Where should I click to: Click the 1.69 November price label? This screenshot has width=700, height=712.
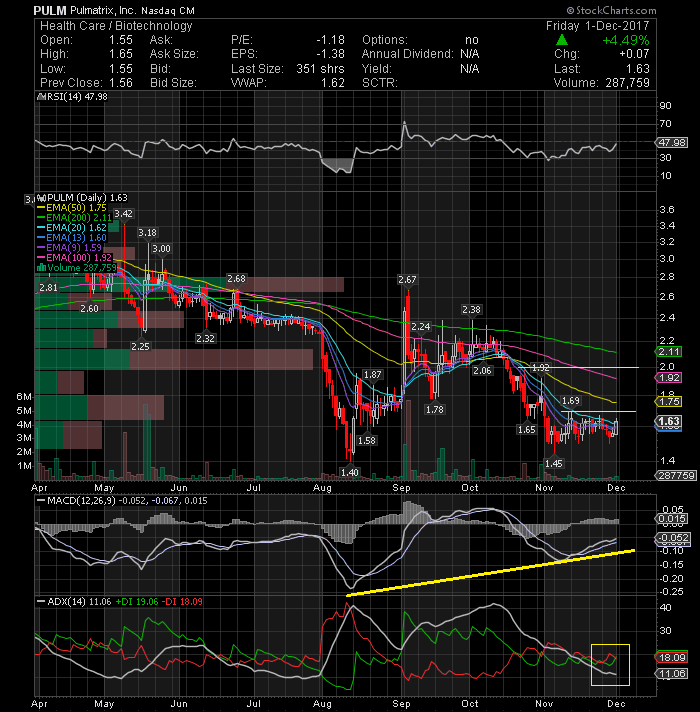coord(571,400)
